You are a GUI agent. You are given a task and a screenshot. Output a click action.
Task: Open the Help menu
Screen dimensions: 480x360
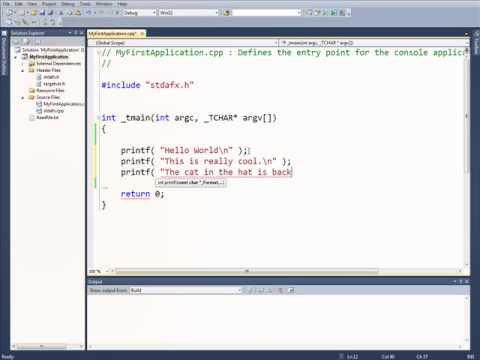122,4
